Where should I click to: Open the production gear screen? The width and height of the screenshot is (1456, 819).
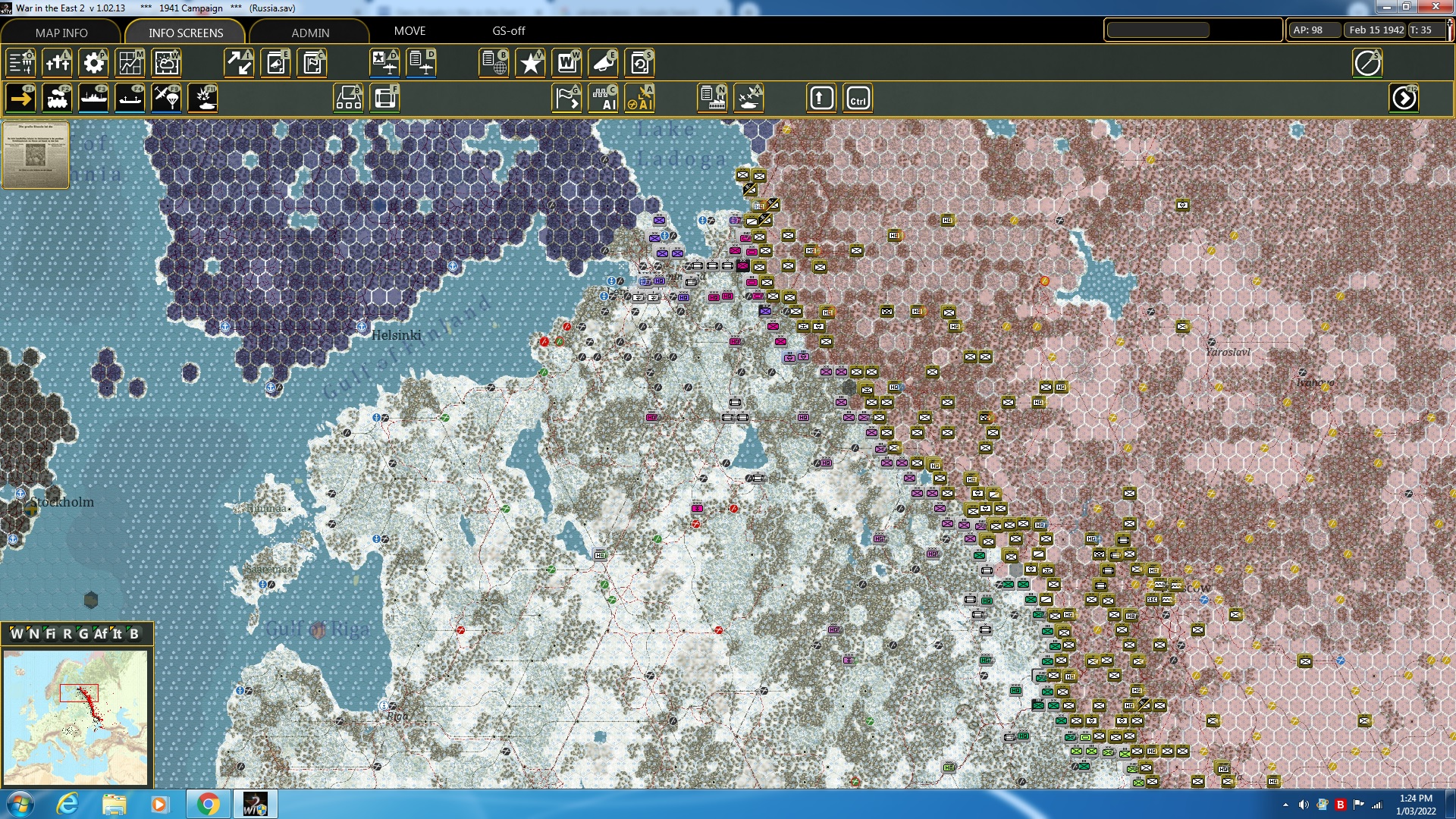[x=93, y=63]
